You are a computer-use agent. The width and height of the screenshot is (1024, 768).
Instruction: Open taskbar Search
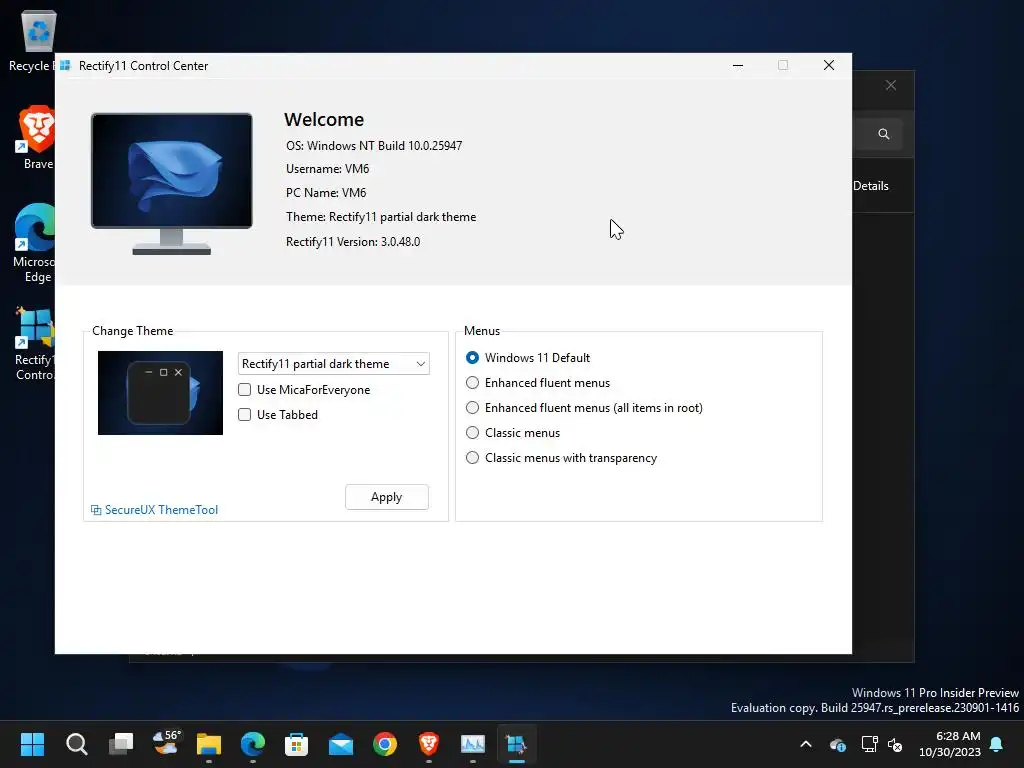pos(76,744)
